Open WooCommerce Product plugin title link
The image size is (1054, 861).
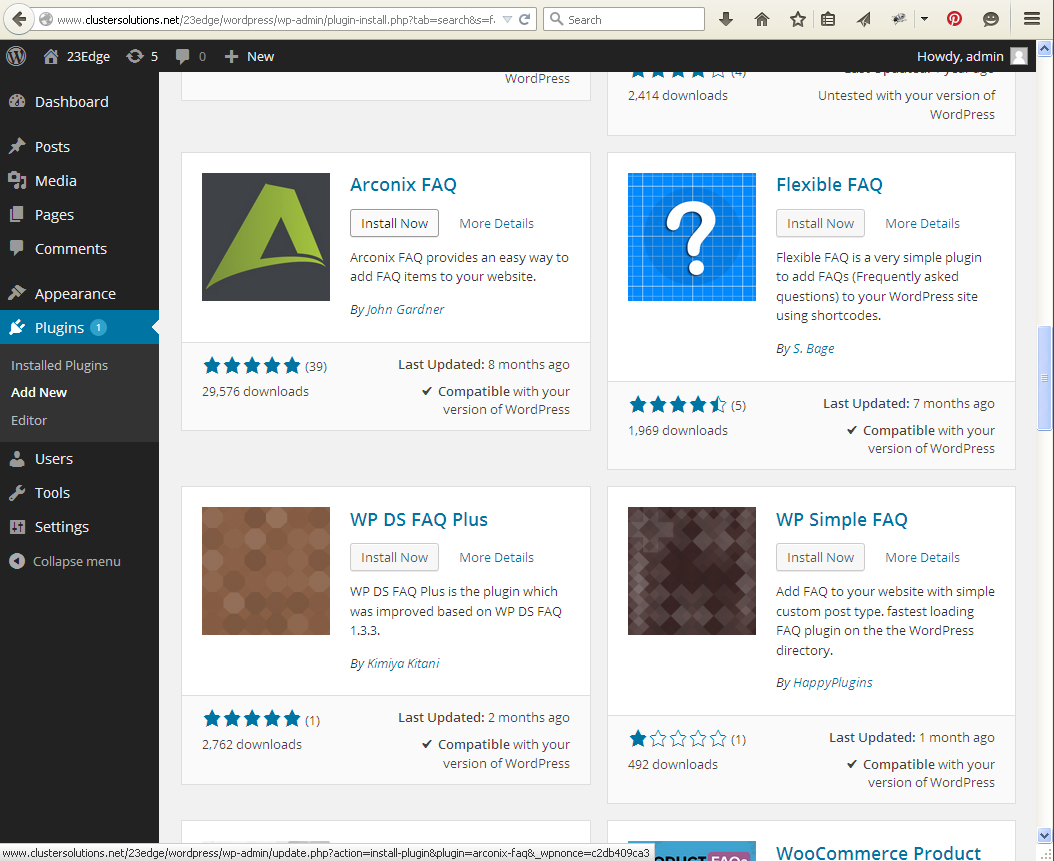(x=878, y=852)
